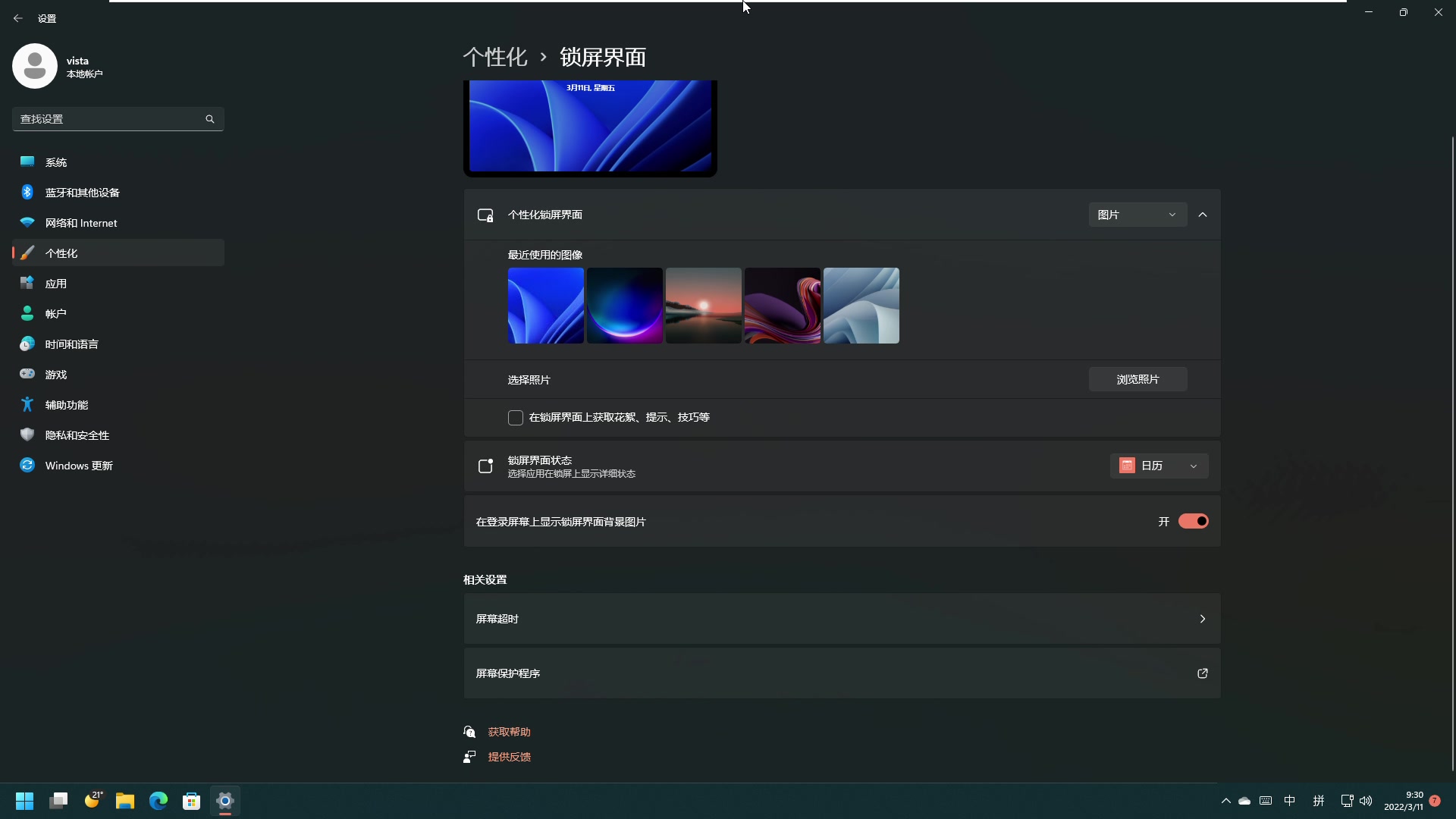
Task: Open 应用 settings category
Action: [118, 284]
